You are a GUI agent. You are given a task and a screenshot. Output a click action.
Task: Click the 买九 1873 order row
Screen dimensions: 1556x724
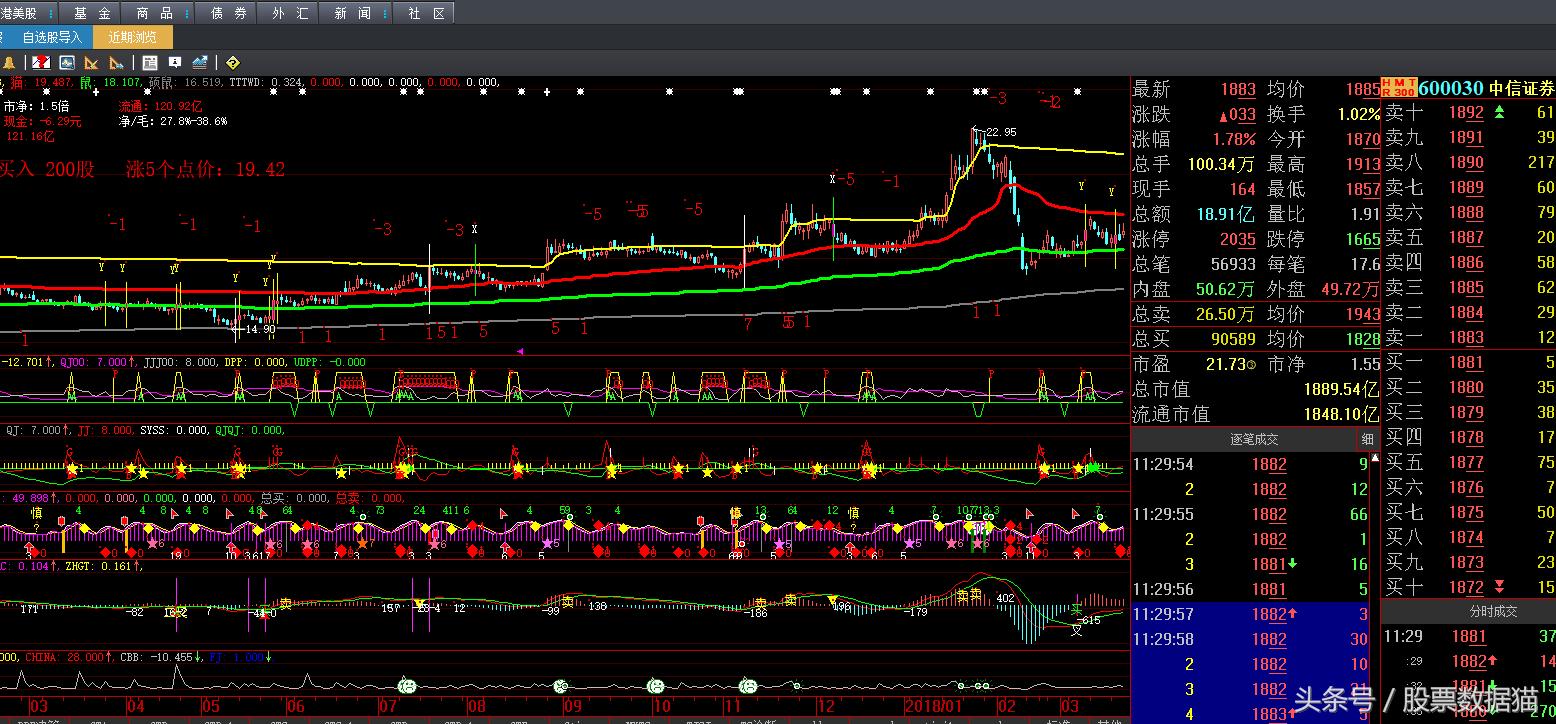(x=1469, y=562)
